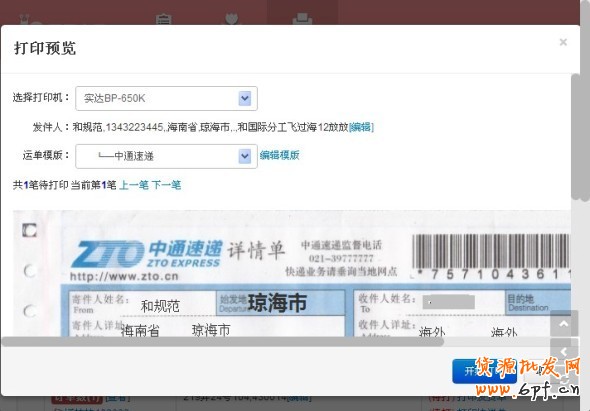Click the 编辑模版 link
The image size is (590, 411).
[x=279, y=155]
